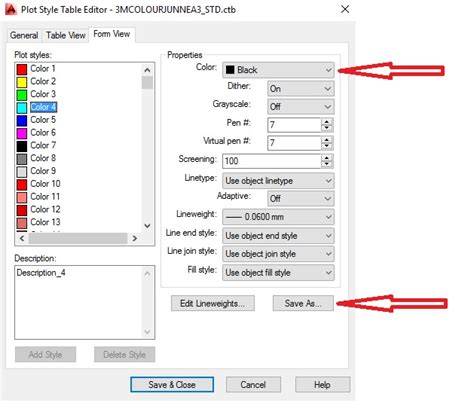Click plot styles horizontal scroll left arrow
The height and width of the screenshot is (412, 474).
coord(22,238)
